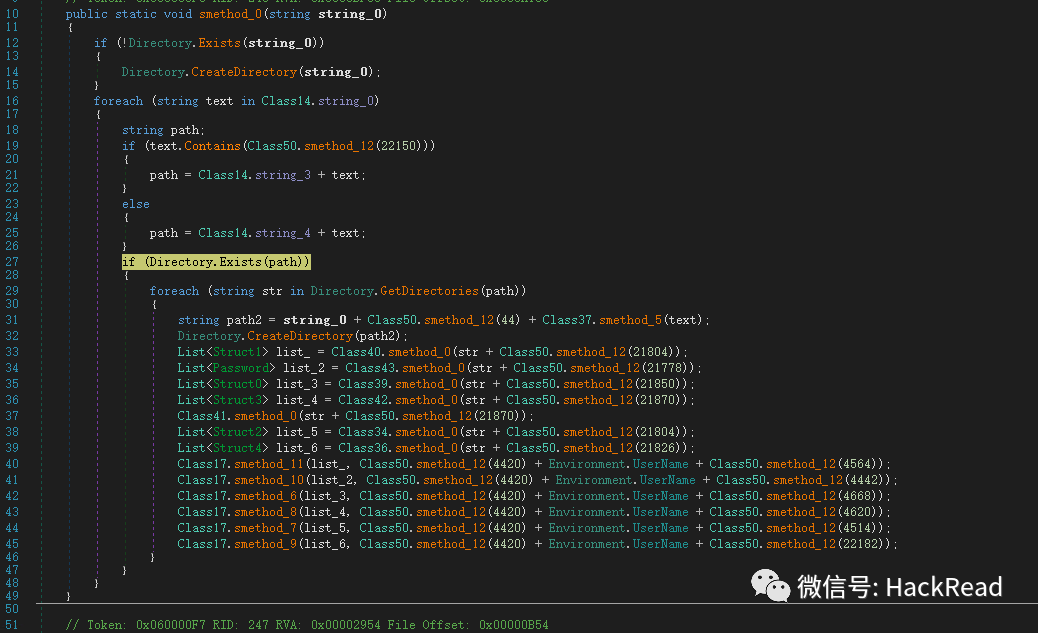
Task: Click CreateDirectory(path2) on line 32
Action: point(324,336)
